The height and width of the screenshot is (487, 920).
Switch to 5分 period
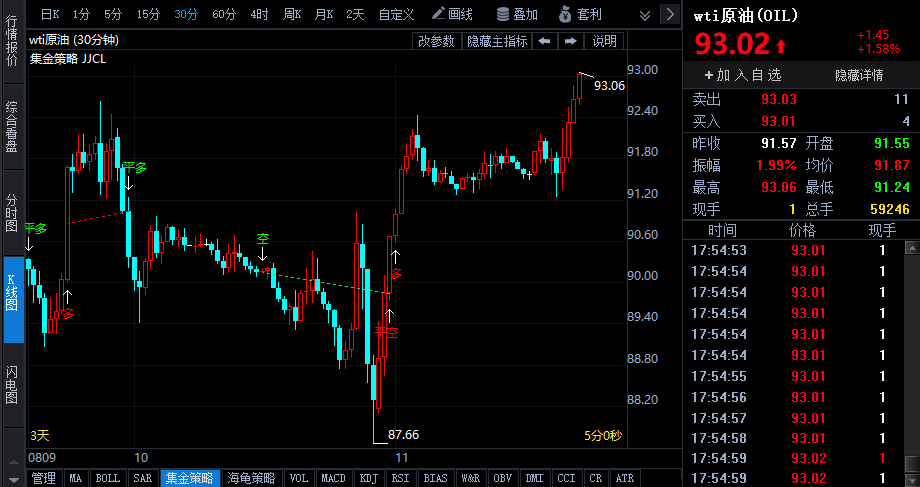pos(113,14)
